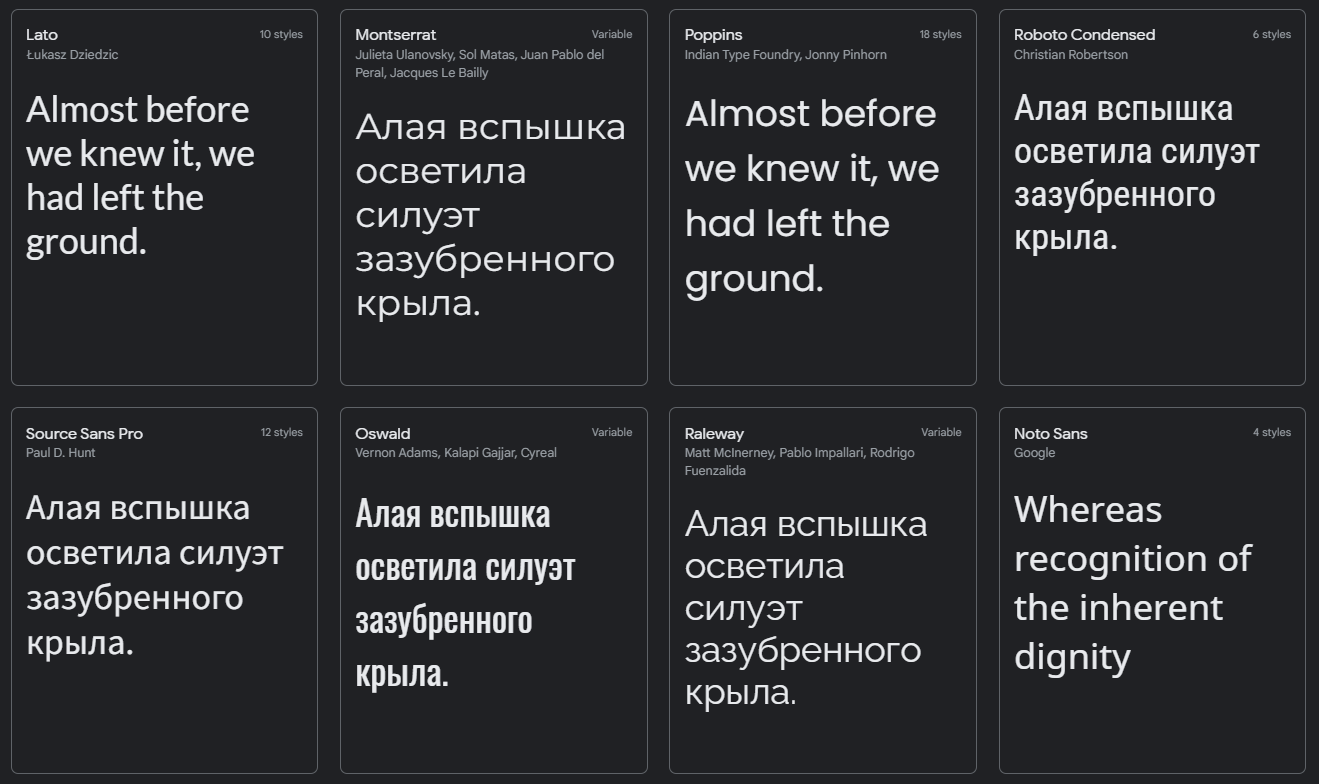
Task: Open the Poppins font title
Action: coord(713,35)
